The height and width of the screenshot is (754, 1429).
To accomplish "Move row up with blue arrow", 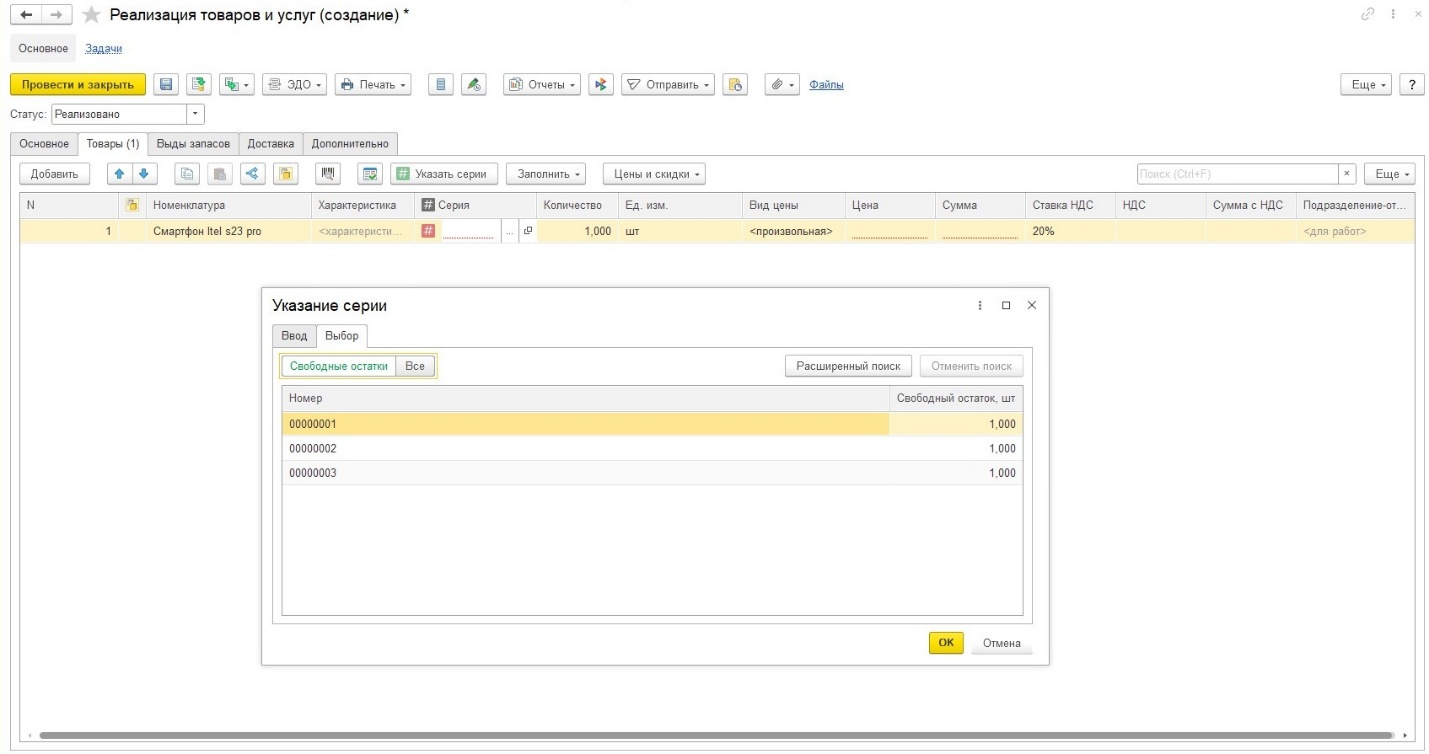I will (118, 174).
